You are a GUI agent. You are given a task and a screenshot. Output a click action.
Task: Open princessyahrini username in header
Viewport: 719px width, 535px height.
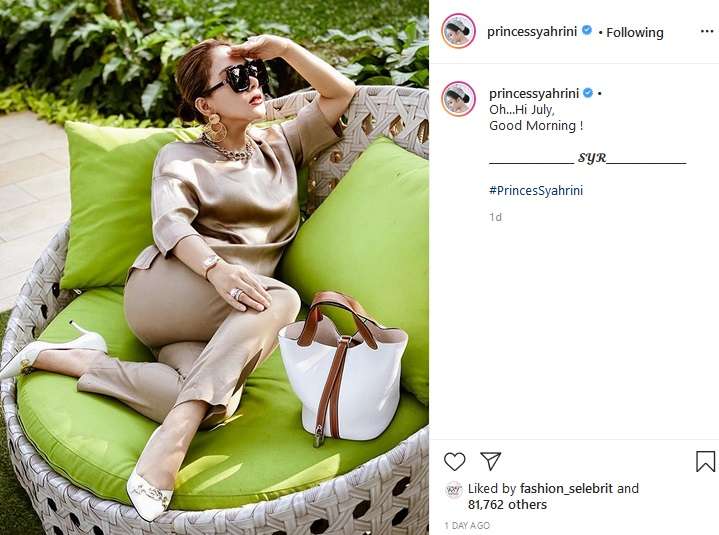(532, 32)
